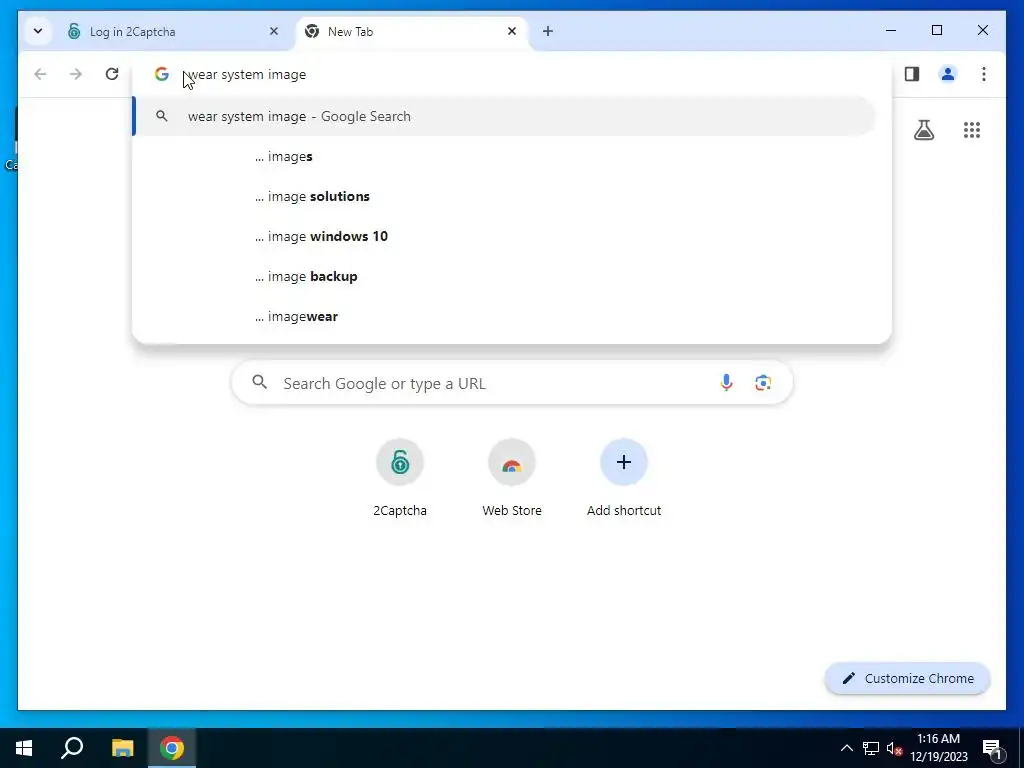This screenshot has width=1024, height=768.
Task: Start voice search with the microphone
Action: [726, 383]
